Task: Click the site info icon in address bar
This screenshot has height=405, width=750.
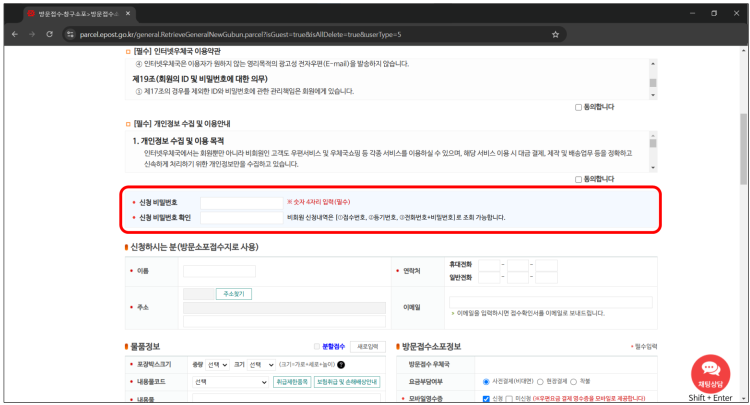Action: (x=71, y=33)
